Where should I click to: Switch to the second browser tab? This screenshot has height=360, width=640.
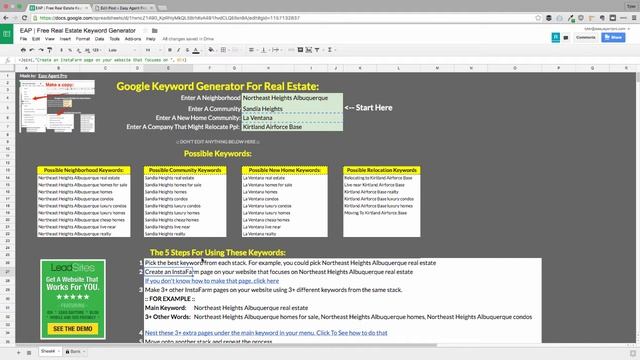coord(123,8)
